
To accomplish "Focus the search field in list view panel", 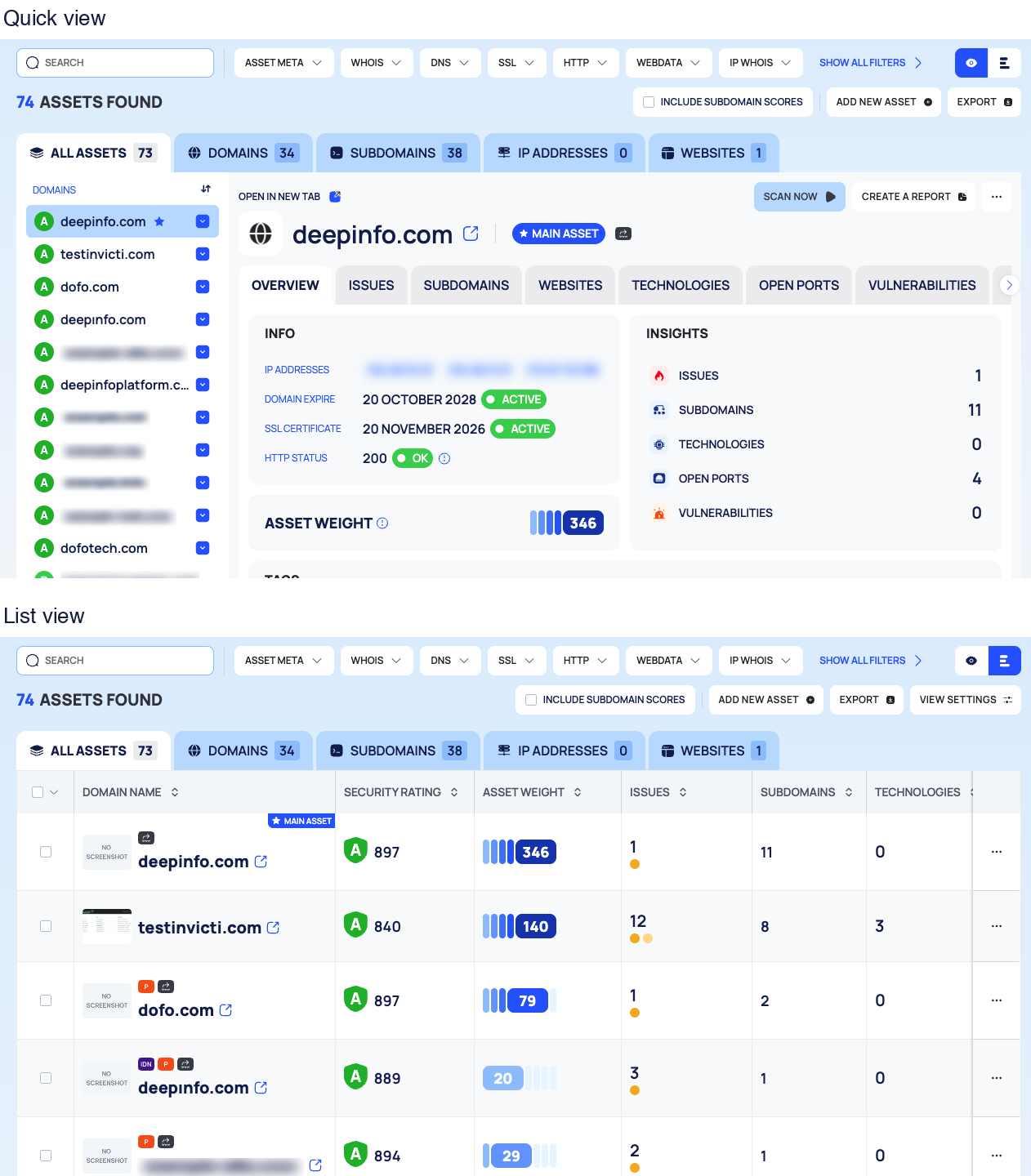I will tap(115, 661).
